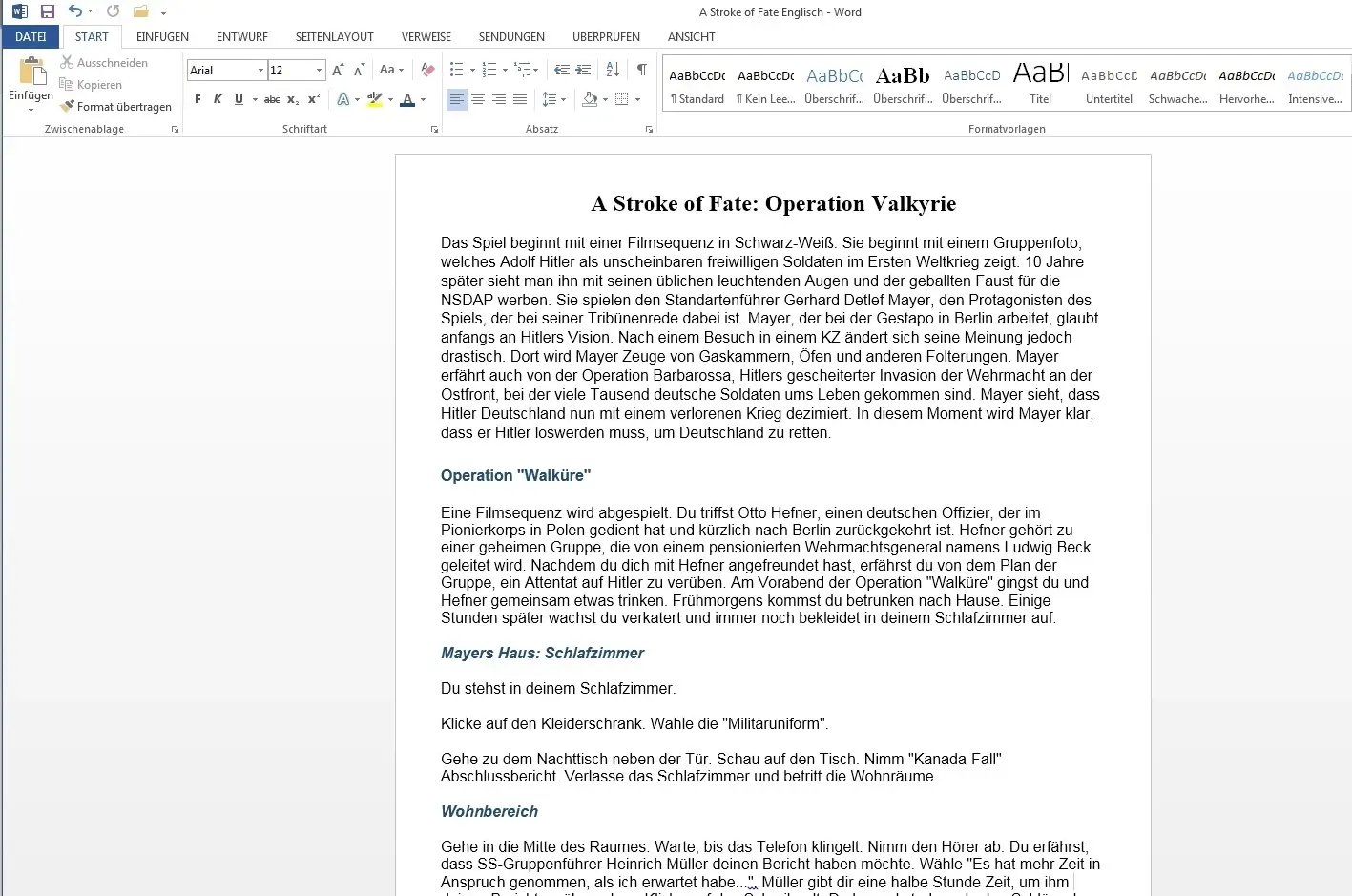Screen dimensions: 1352x896
Task: Apply the Untertitel style
Action: click(x=1110, y=86)
